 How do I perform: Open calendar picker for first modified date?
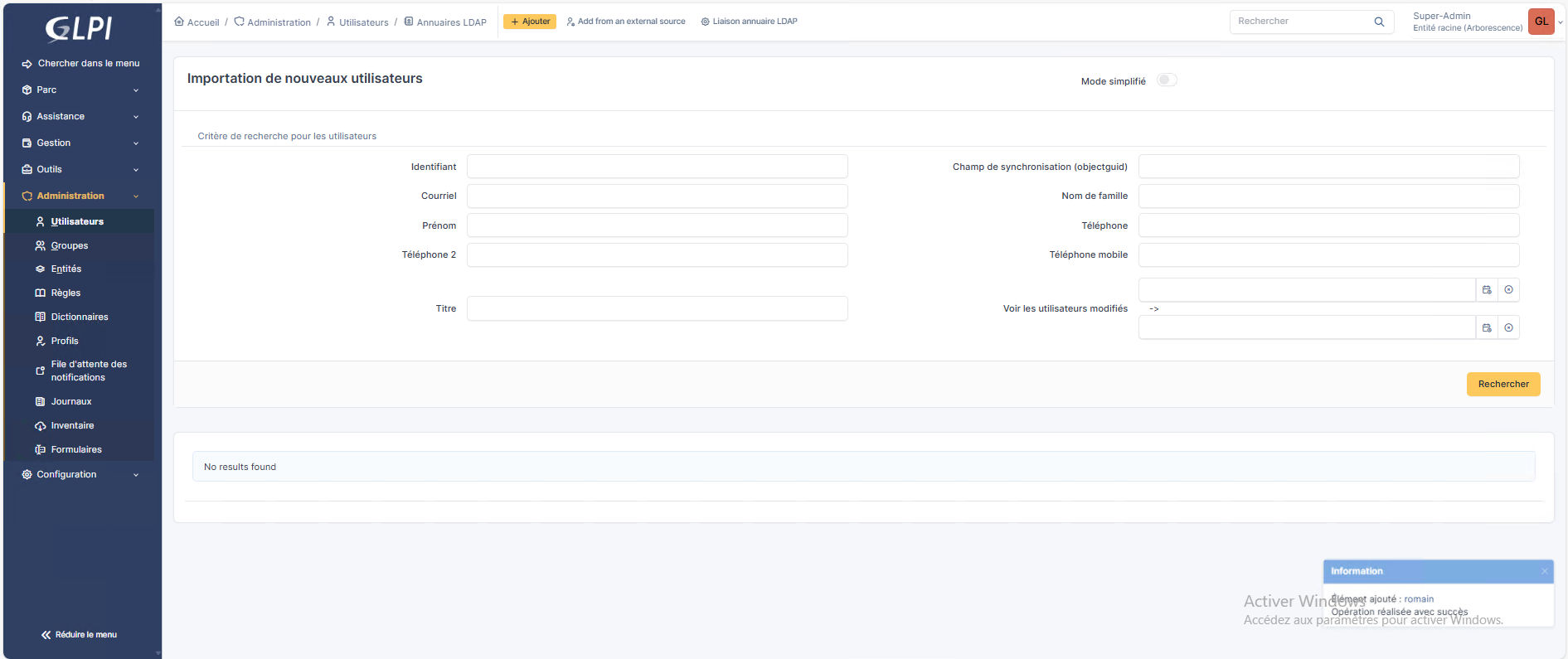click(1487, 290)
